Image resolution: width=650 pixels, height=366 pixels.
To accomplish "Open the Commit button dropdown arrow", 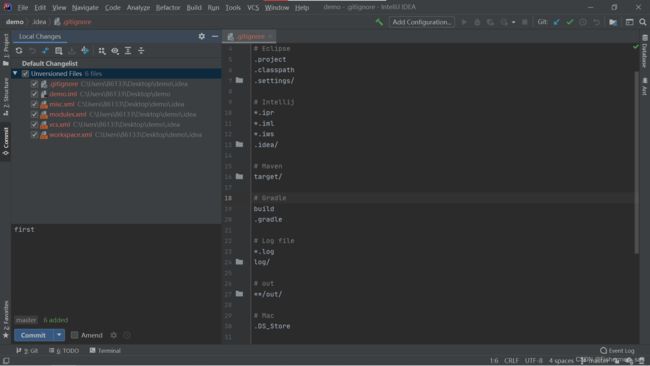I will coord(59,335).
